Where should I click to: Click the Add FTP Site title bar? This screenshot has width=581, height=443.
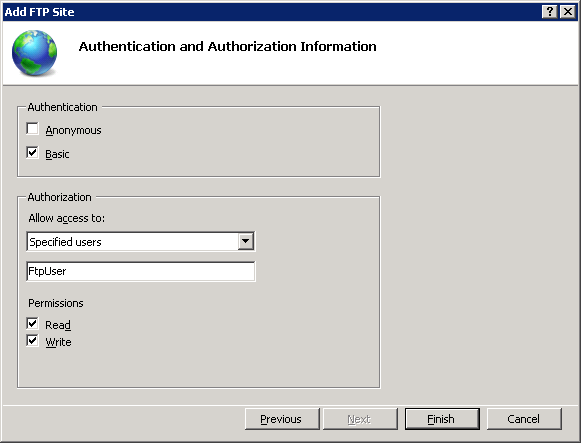270,12
